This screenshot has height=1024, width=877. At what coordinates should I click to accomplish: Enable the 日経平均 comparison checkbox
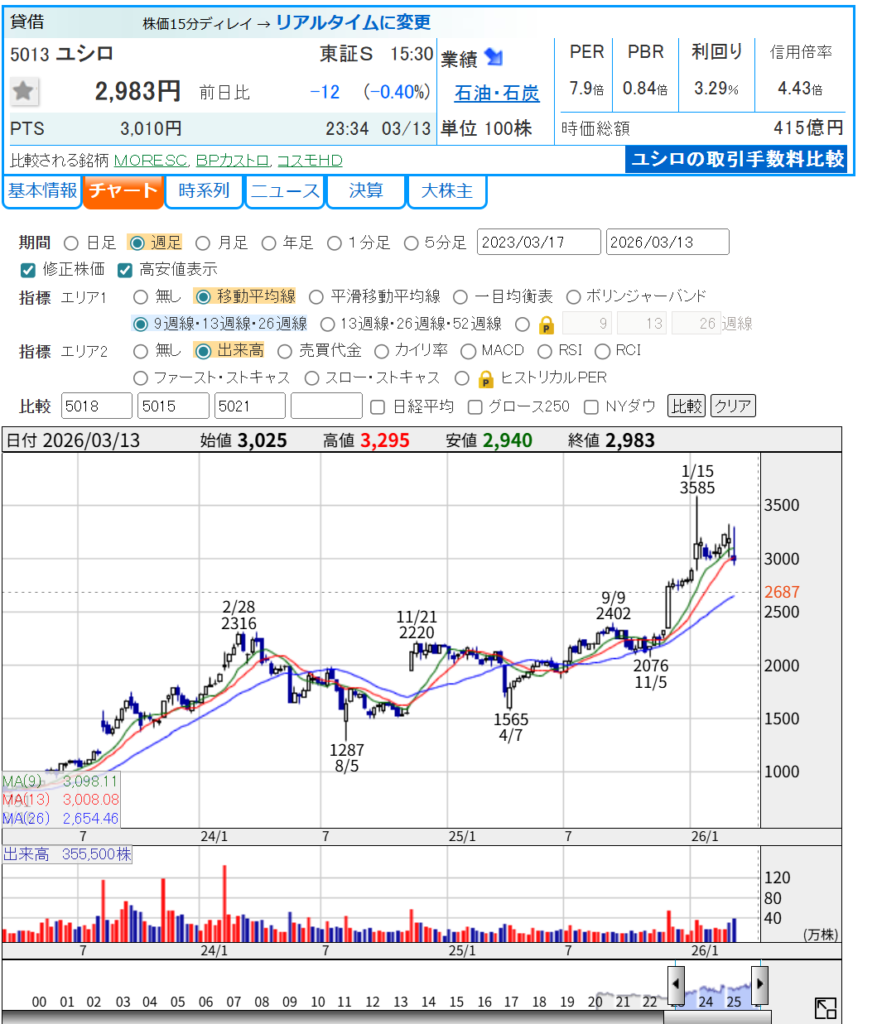point(378,406)
